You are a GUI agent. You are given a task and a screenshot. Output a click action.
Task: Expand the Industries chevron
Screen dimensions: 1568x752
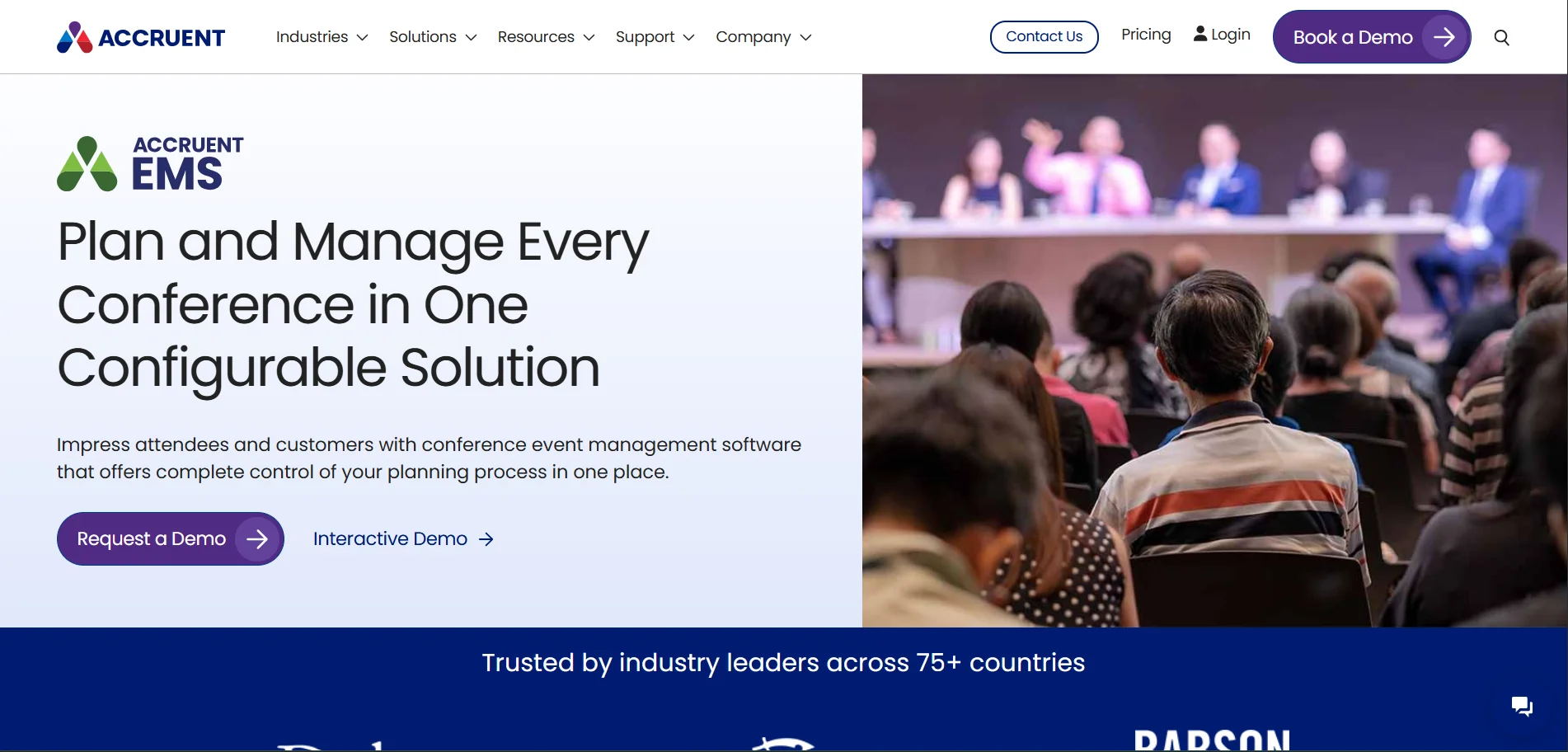click(x=362, y=37)
